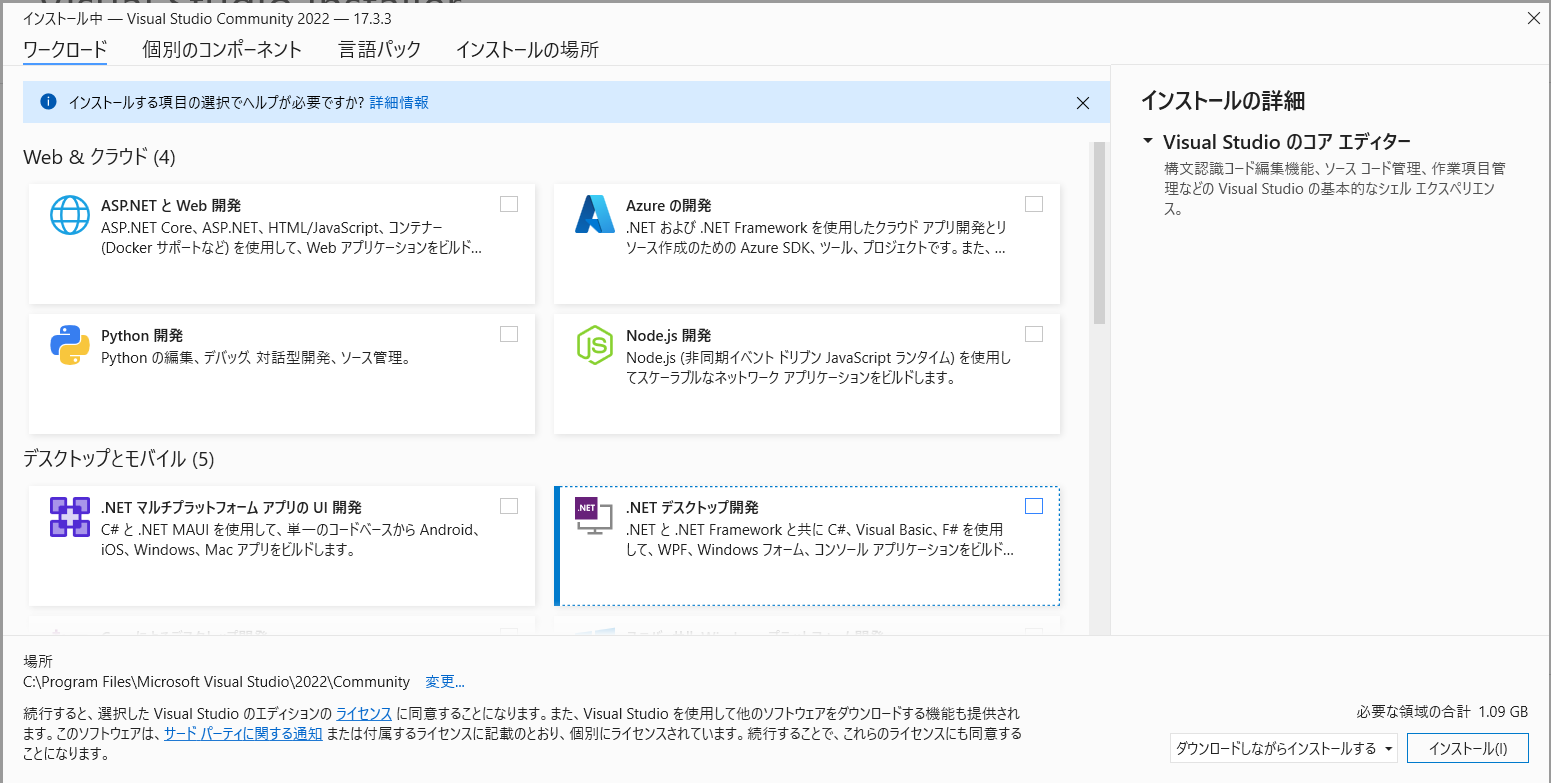Open the 個別のコンポーネント tab
1551x783 pixels.
(x=222, y=49)
